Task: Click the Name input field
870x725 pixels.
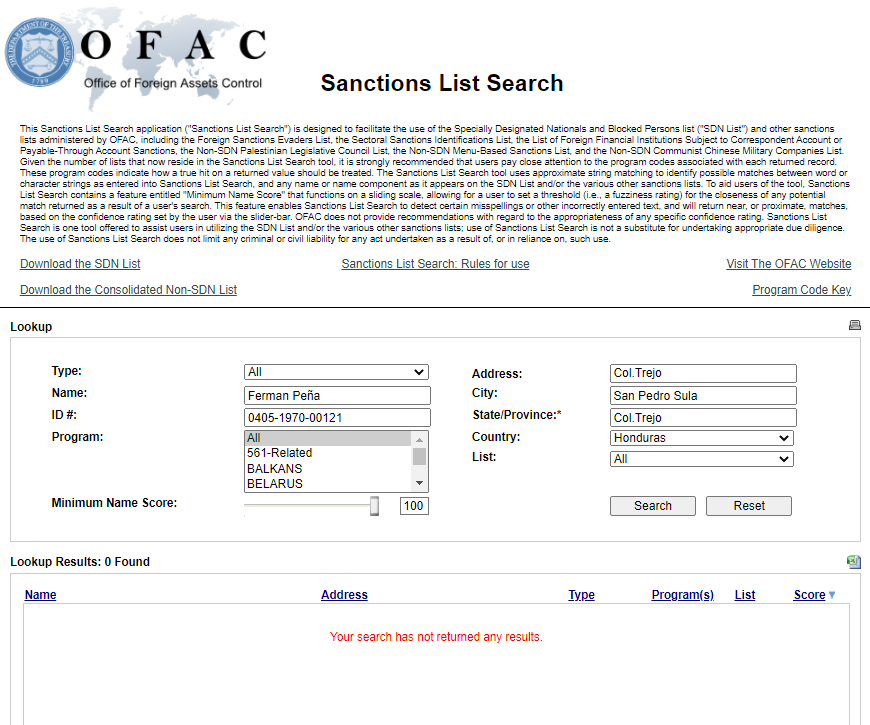Action: pos(336,395)
